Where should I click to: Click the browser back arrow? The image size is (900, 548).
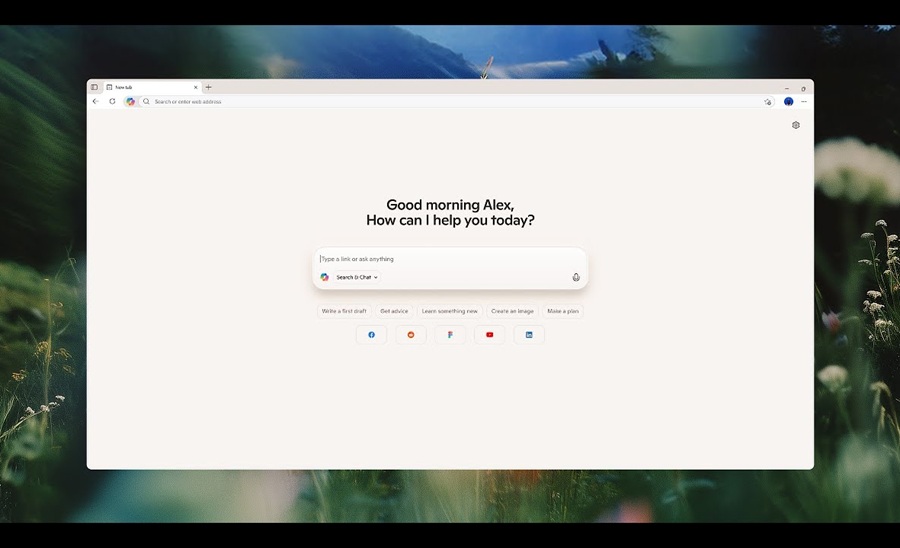pos(96,101)
